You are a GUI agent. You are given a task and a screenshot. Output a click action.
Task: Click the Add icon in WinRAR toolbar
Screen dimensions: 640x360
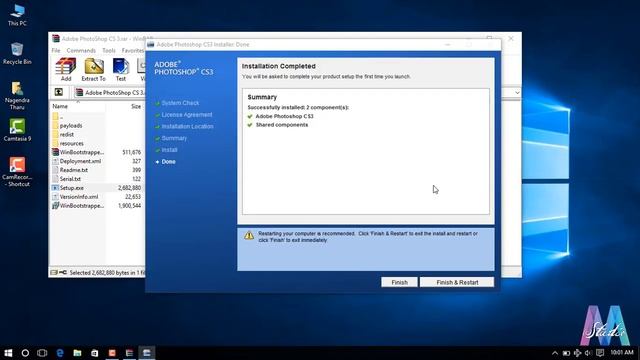pyautogui.click(x=66, y=69)
